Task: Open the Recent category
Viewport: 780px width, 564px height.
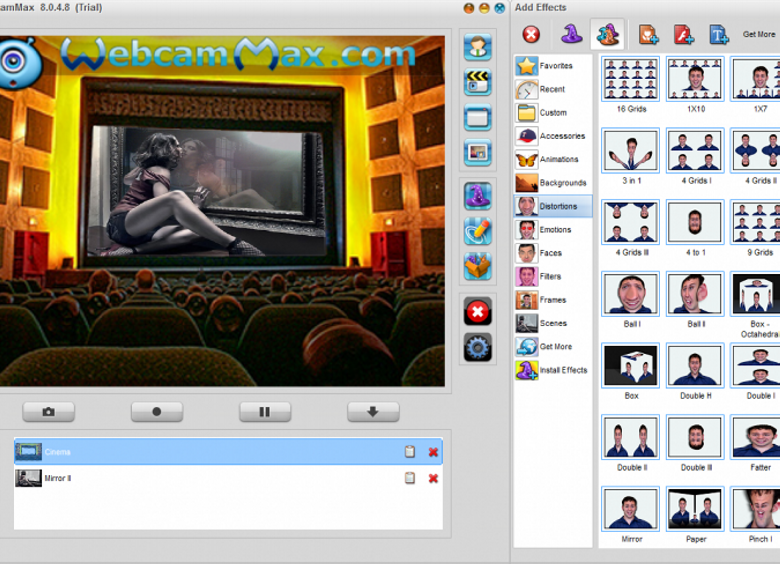Action: pos(553,89)
